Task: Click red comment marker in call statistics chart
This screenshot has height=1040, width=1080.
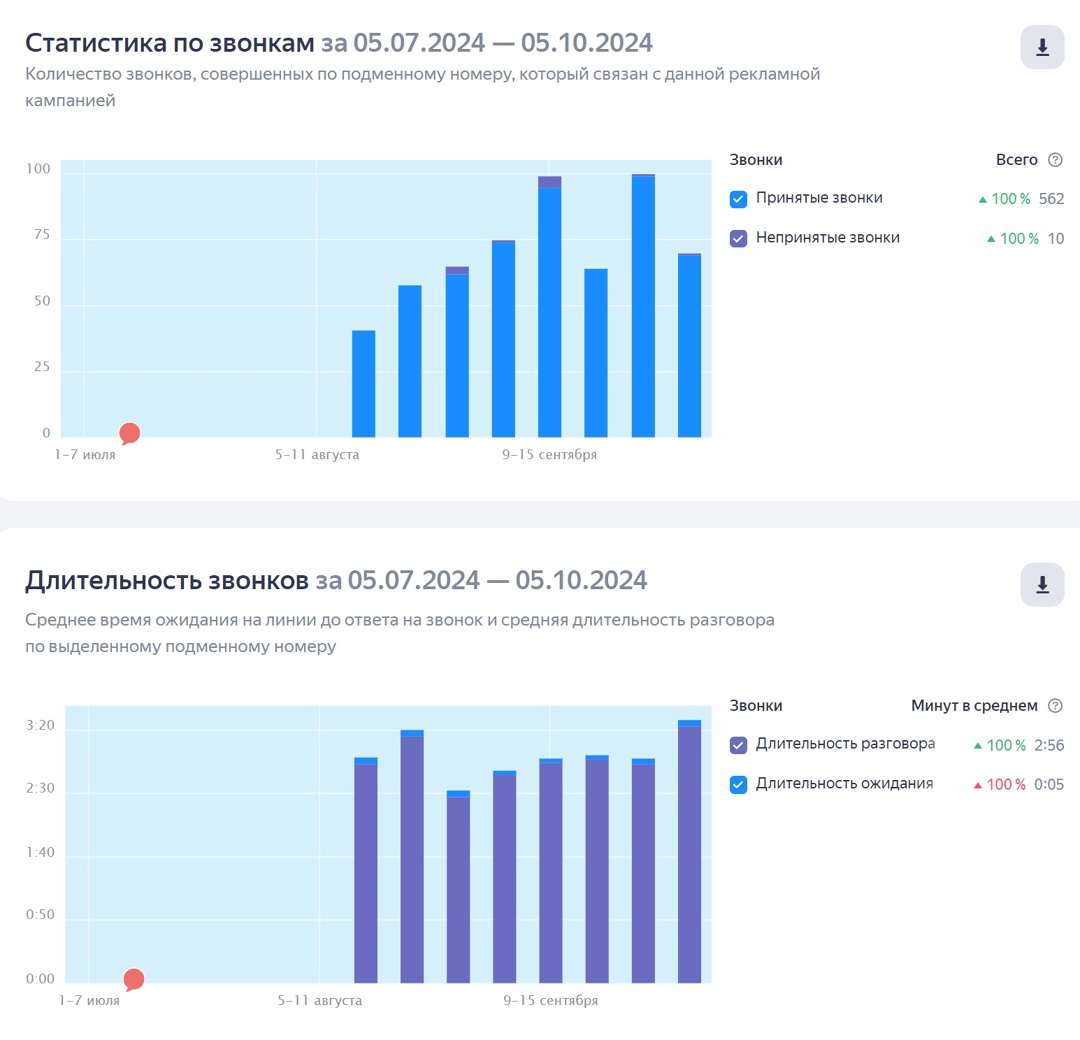Action: coord(129,433)
